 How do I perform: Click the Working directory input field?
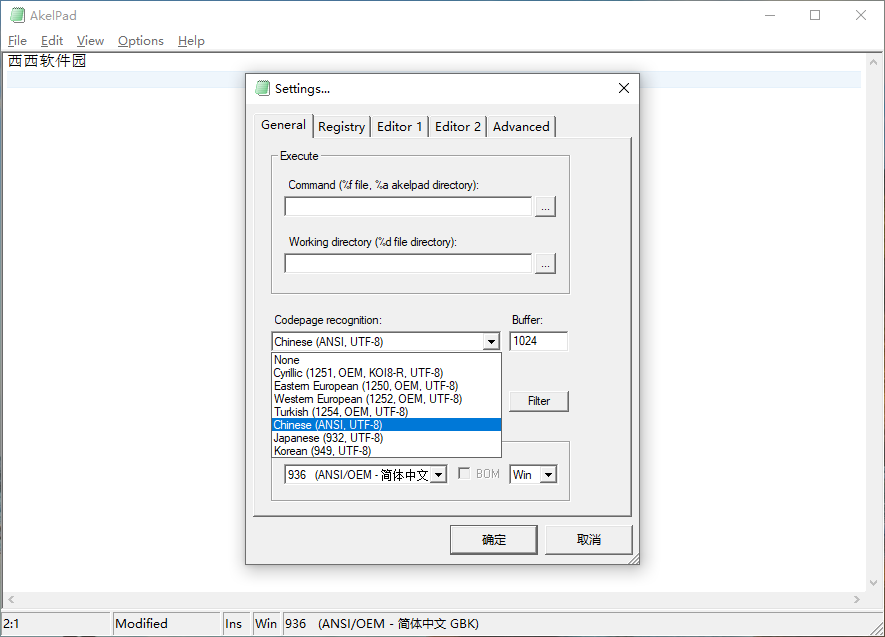tap(408, 263)
